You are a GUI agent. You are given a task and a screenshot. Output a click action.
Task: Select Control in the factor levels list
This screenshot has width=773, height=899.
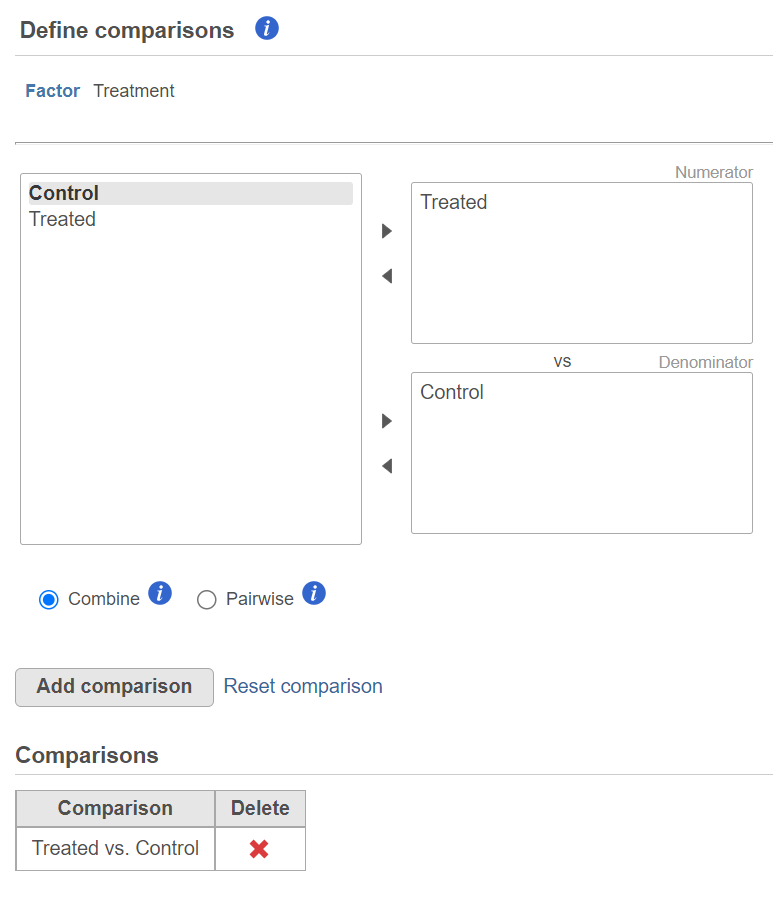tap(190, 193)
